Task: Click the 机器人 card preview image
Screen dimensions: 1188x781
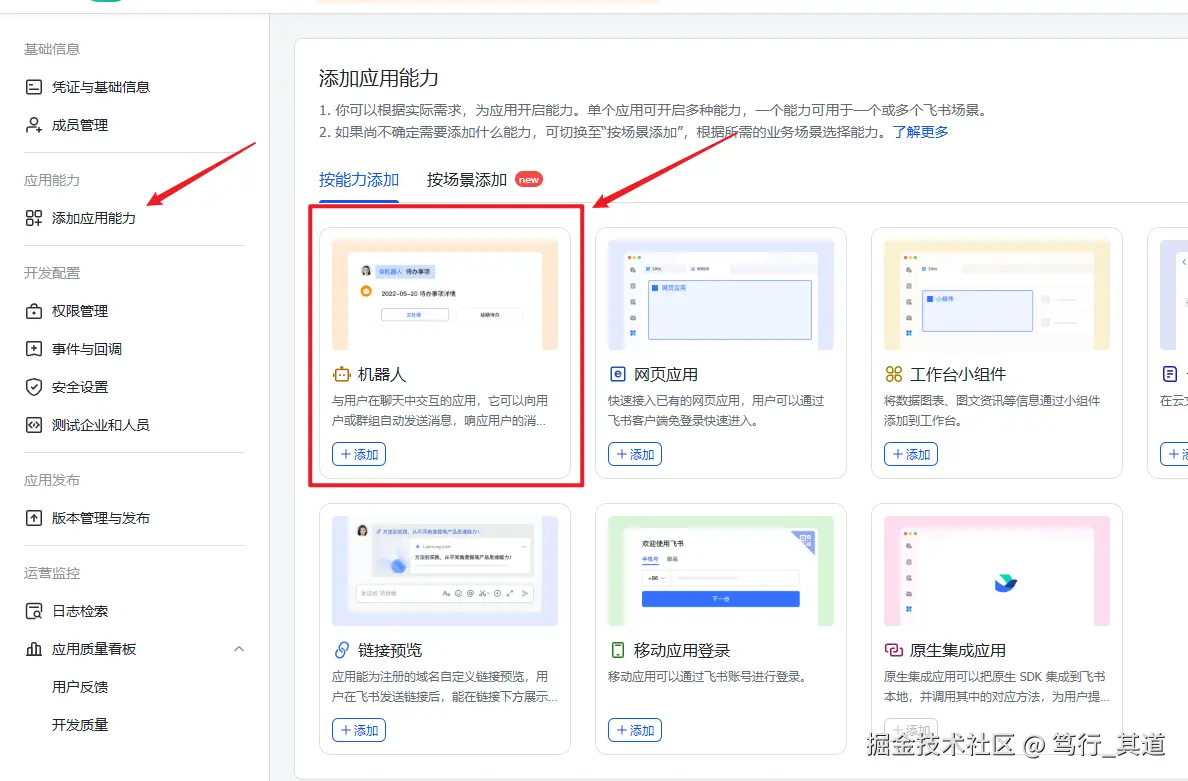Action: [x=445, y=295]
